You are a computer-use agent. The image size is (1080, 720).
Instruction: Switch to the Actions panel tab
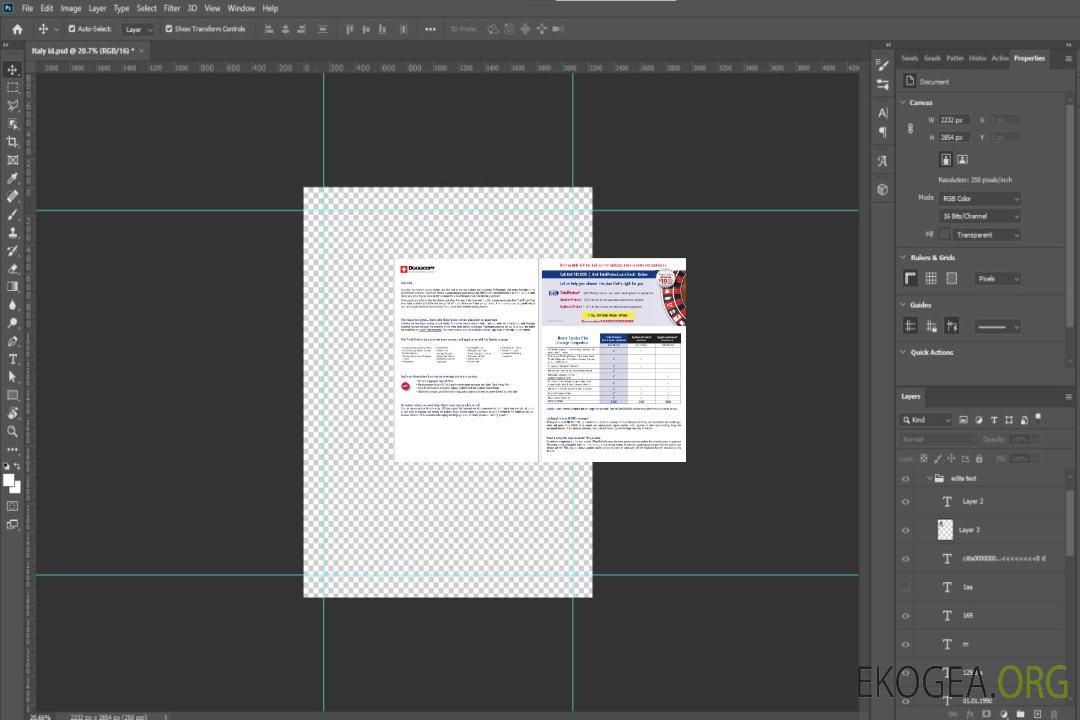click(x=999, y=58)
